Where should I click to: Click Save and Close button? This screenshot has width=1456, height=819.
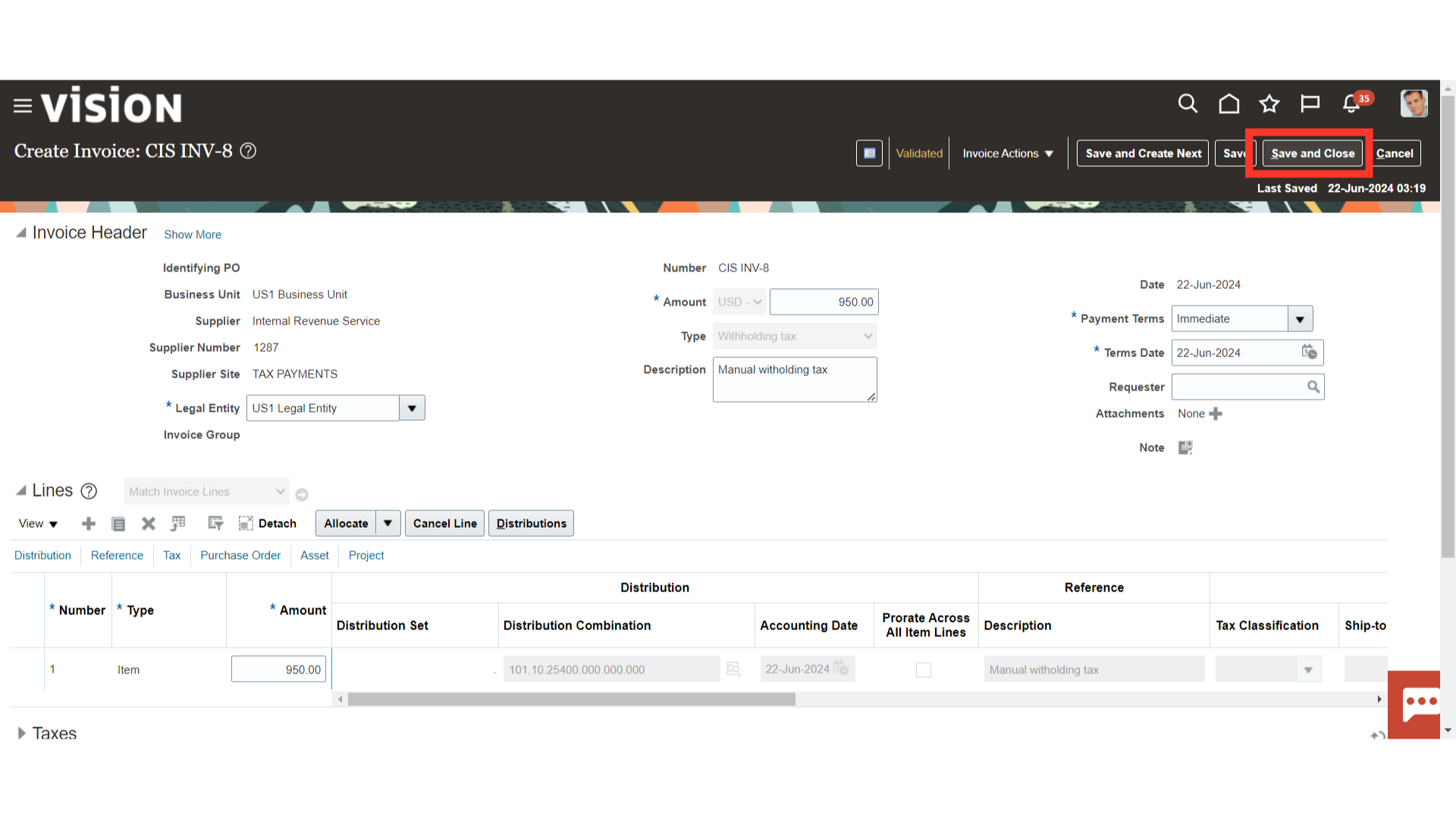pyautogui.click(x=1313, y=153)
